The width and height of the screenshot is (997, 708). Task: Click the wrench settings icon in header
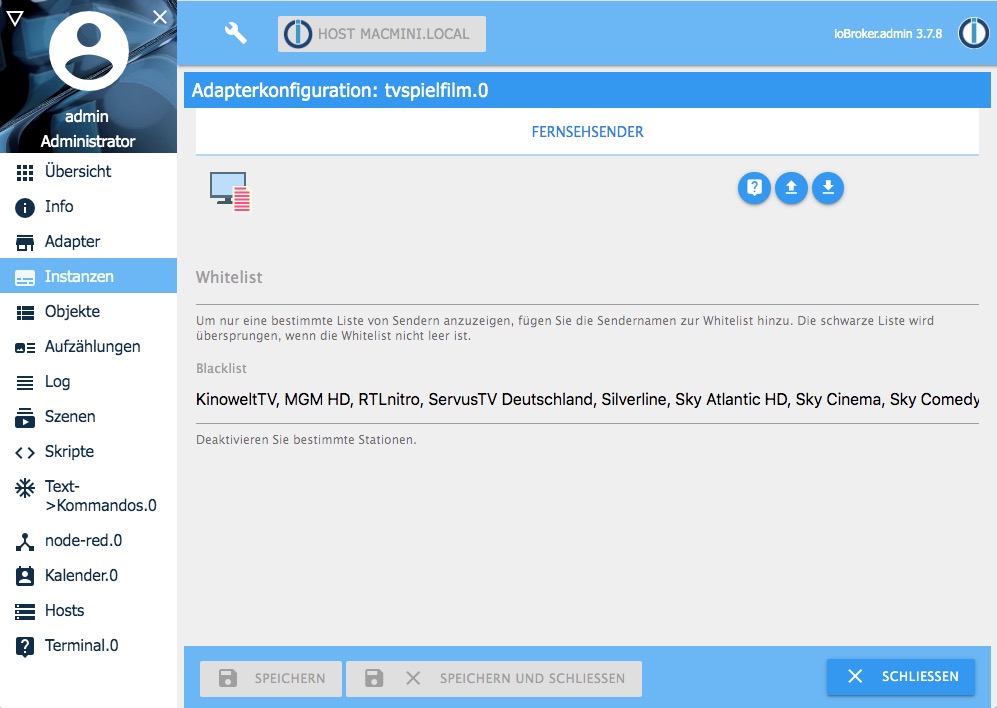(x=235, y=33)
